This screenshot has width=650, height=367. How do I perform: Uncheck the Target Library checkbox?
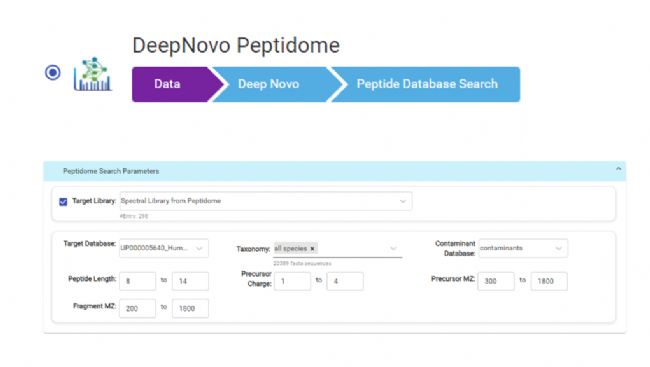63,202
